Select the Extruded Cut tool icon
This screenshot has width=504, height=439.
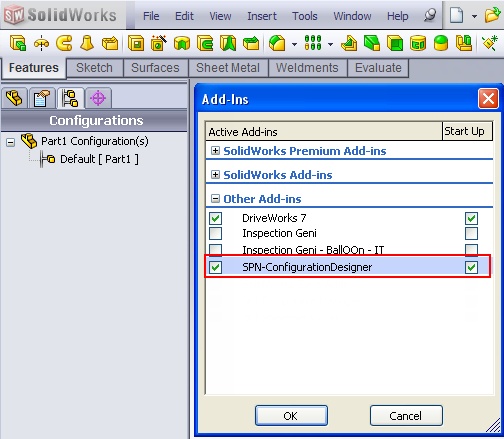[136, 43]
